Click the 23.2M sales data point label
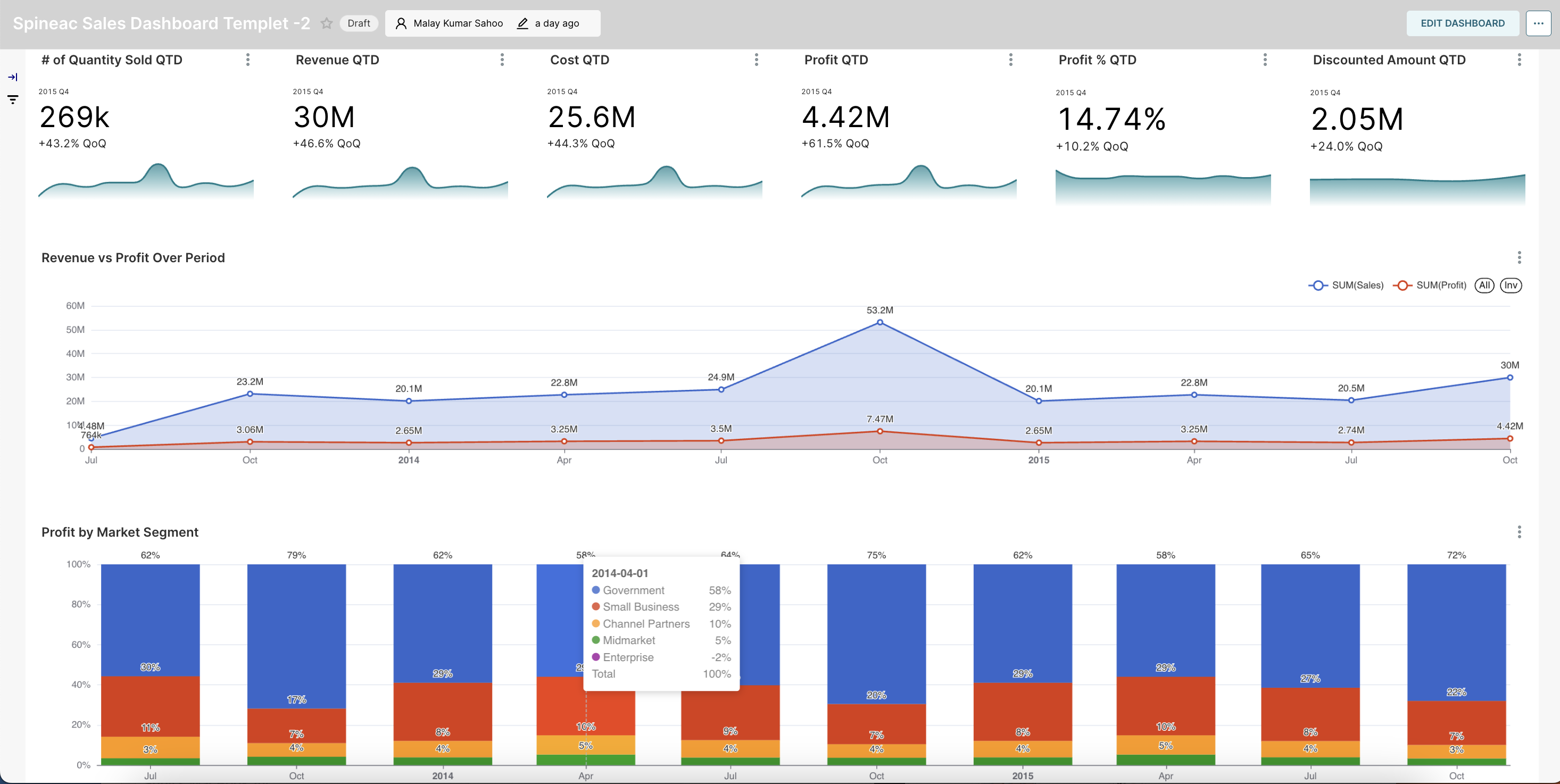 [250, 381]
